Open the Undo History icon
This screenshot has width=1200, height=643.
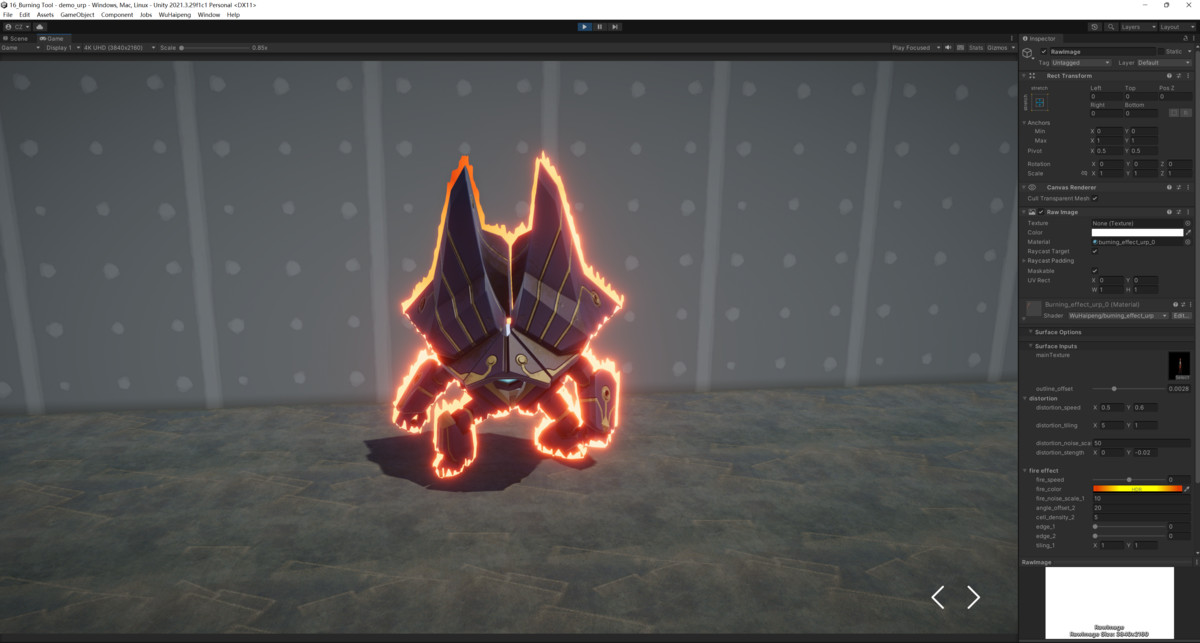(1095, 27)
